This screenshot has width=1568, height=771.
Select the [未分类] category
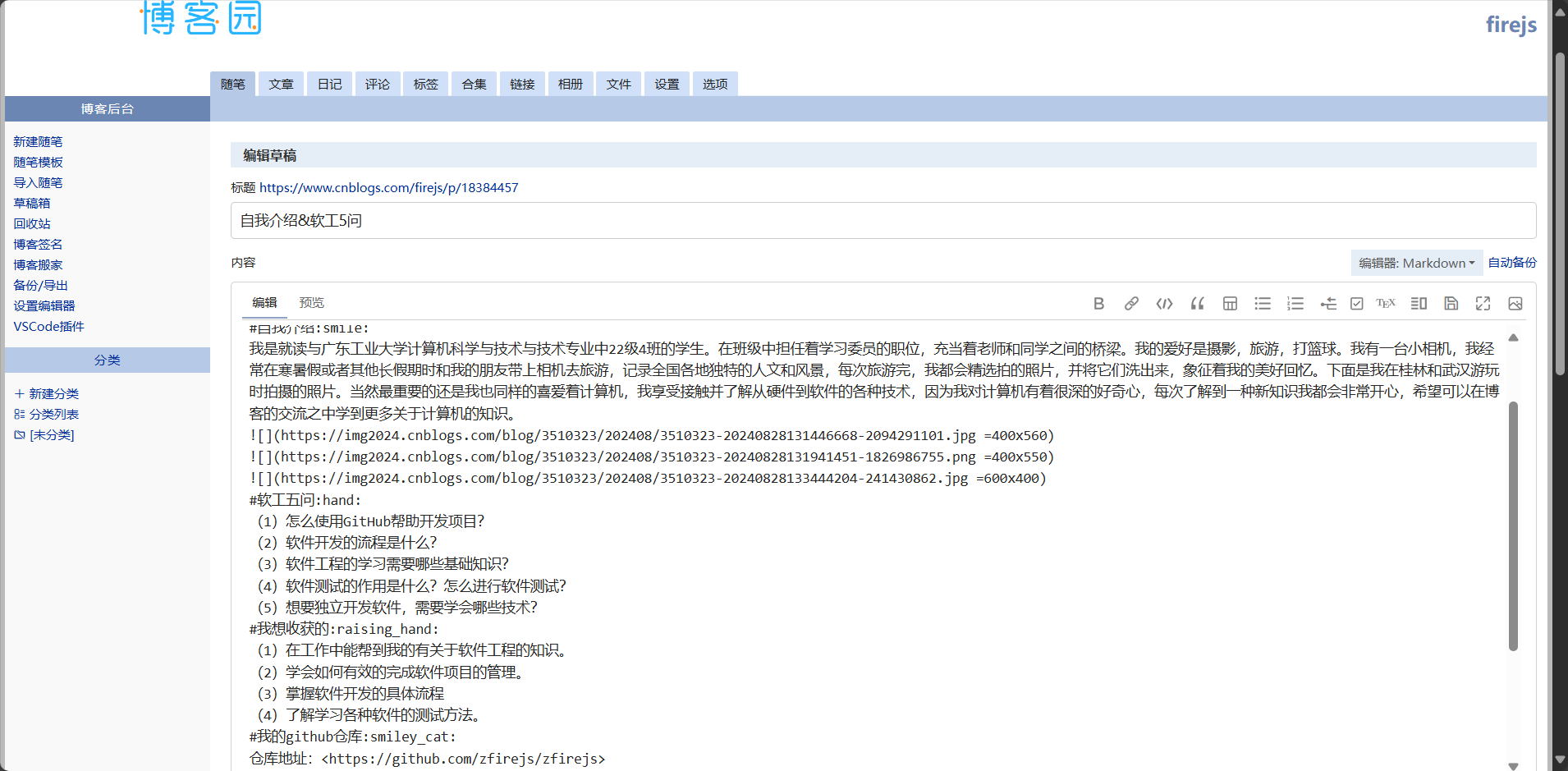(x=52, y=435)
